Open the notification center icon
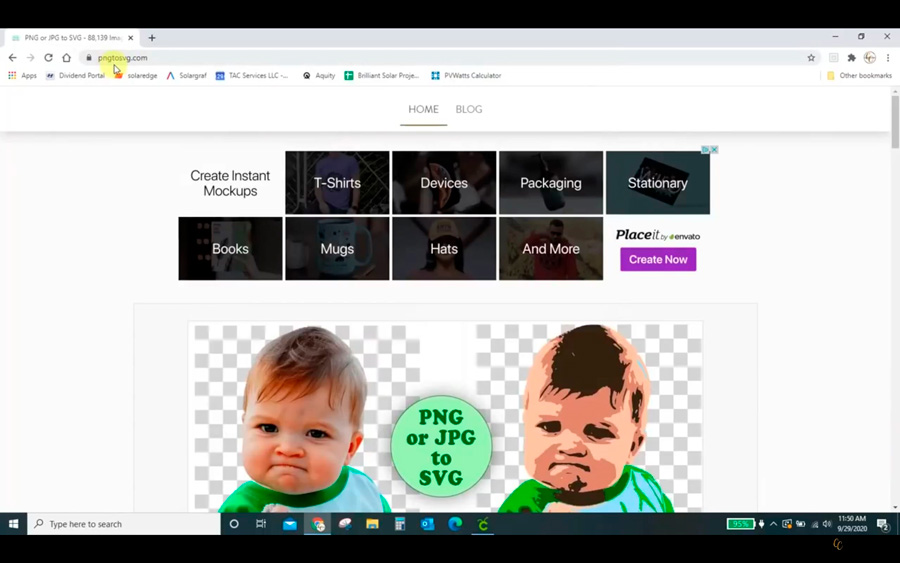The height and width of the screenshot is (563, 900). (883, 524)
